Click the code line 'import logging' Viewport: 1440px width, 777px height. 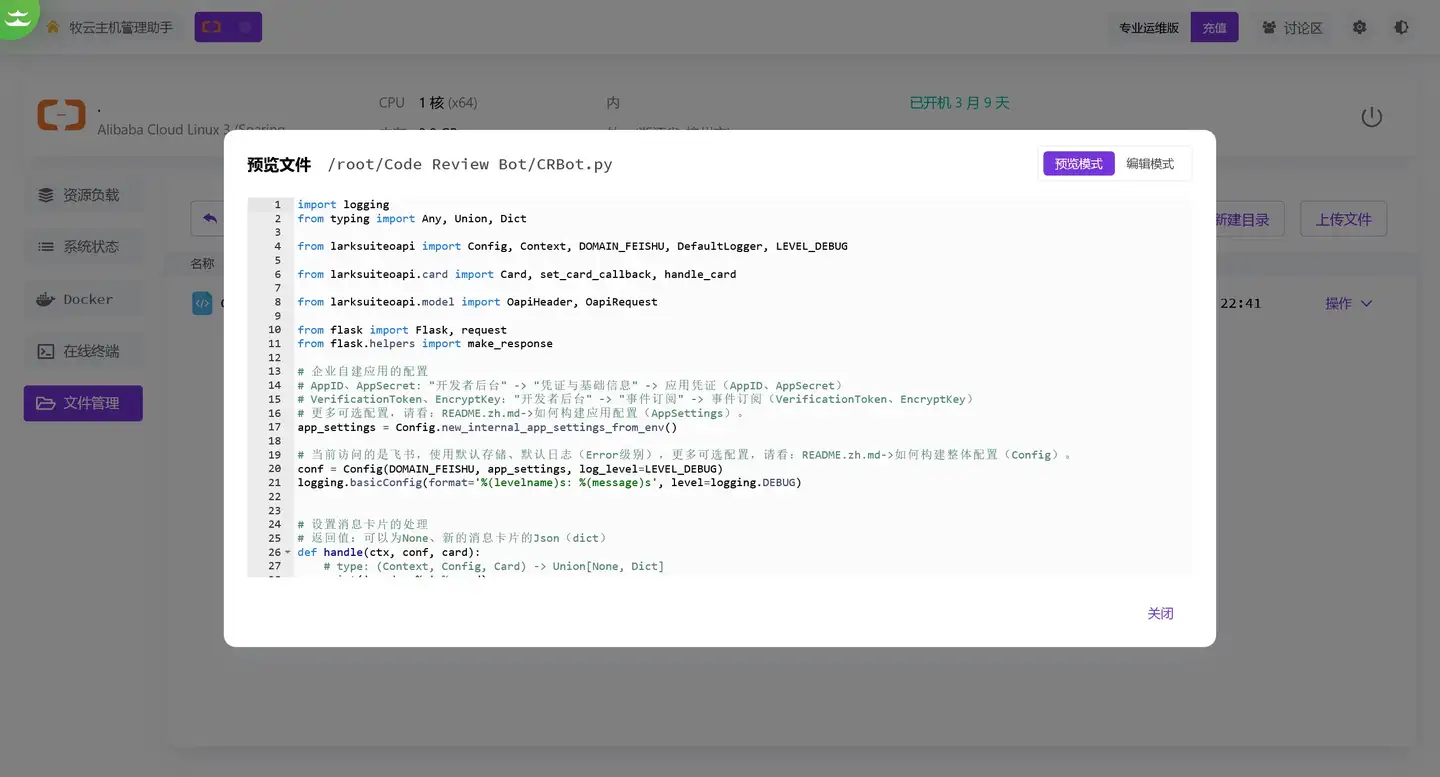(x=343, y=204)
